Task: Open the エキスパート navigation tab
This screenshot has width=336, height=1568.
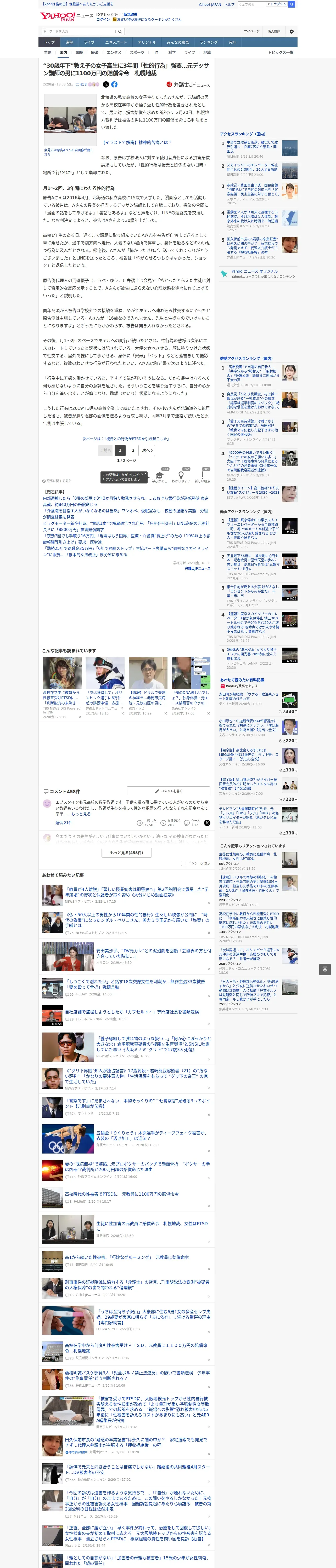Action: [x=116, y=43]
